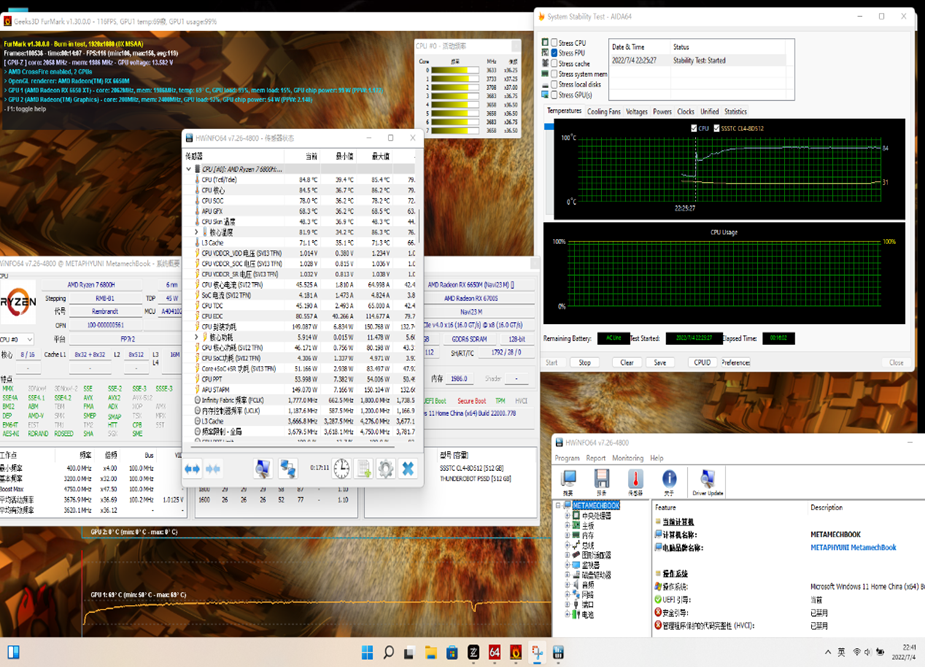Click the CPUID button in AIDA64

[702, 363]
